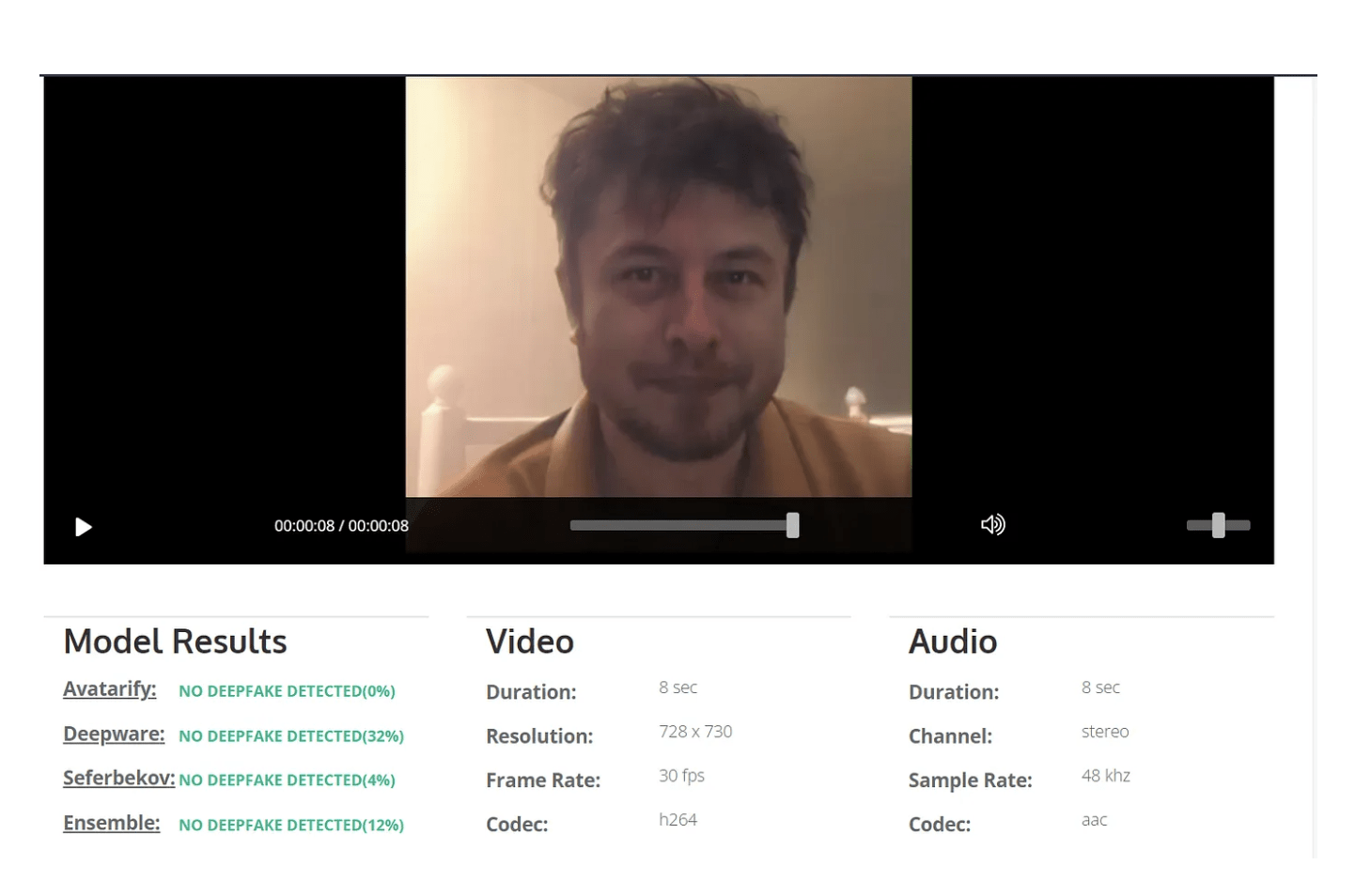The image size is (1355, 896).
Task: Click the video progress slider handle
Action: [793, 525]
